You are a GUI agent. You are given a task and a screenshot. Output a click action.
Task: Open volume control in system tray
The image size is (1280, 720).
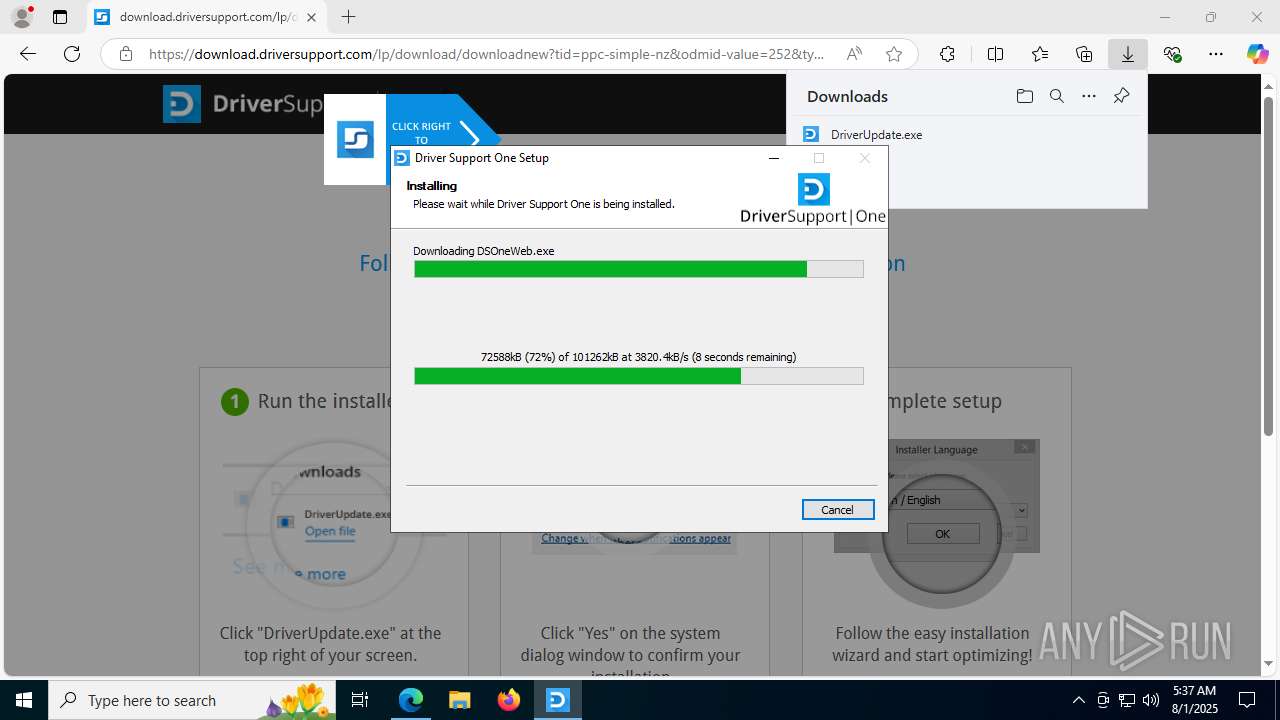click(1150, 700)
